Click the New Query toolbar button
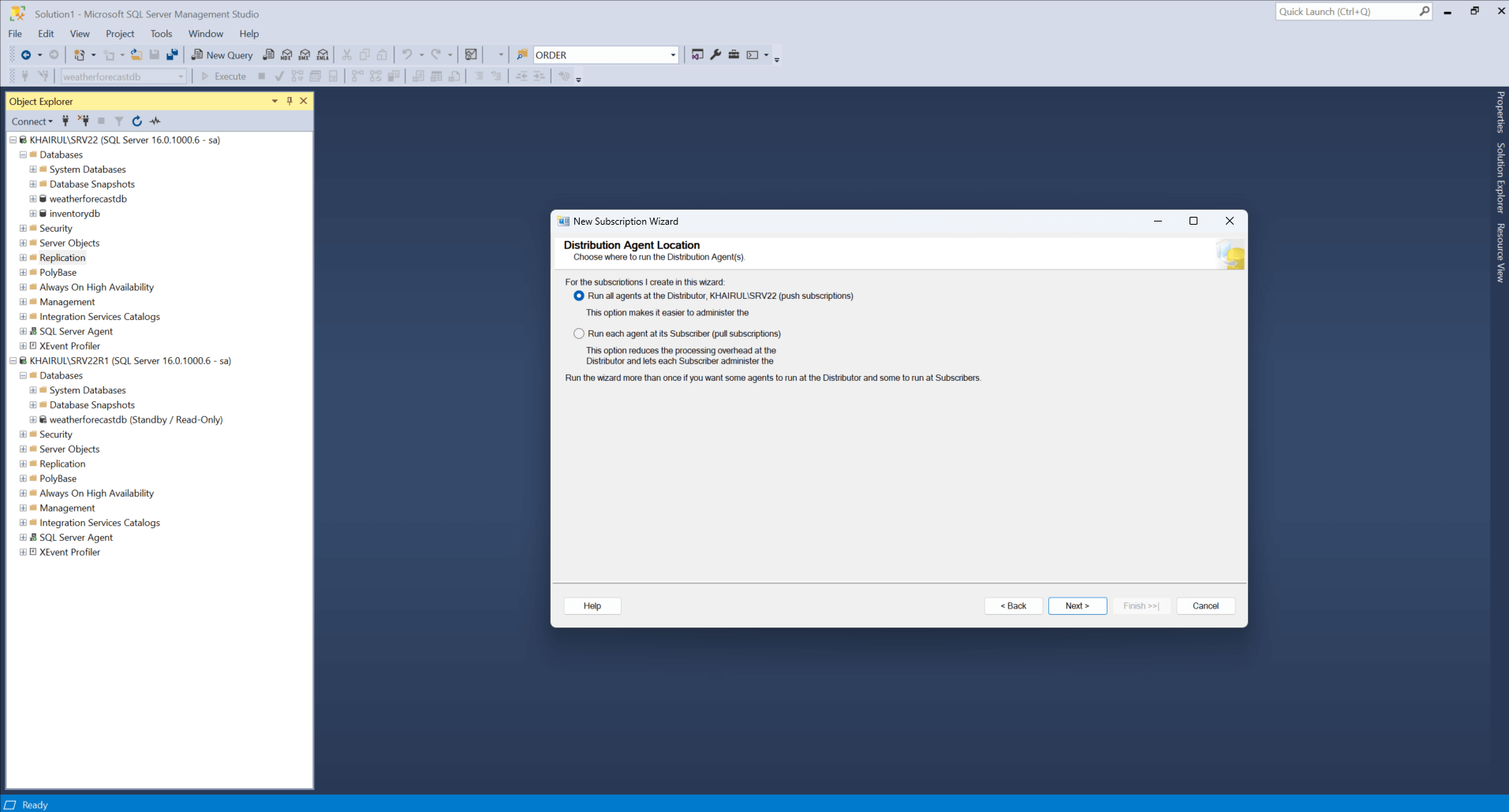Viewport: 1509px width, 812px height. tap(222, 55)
